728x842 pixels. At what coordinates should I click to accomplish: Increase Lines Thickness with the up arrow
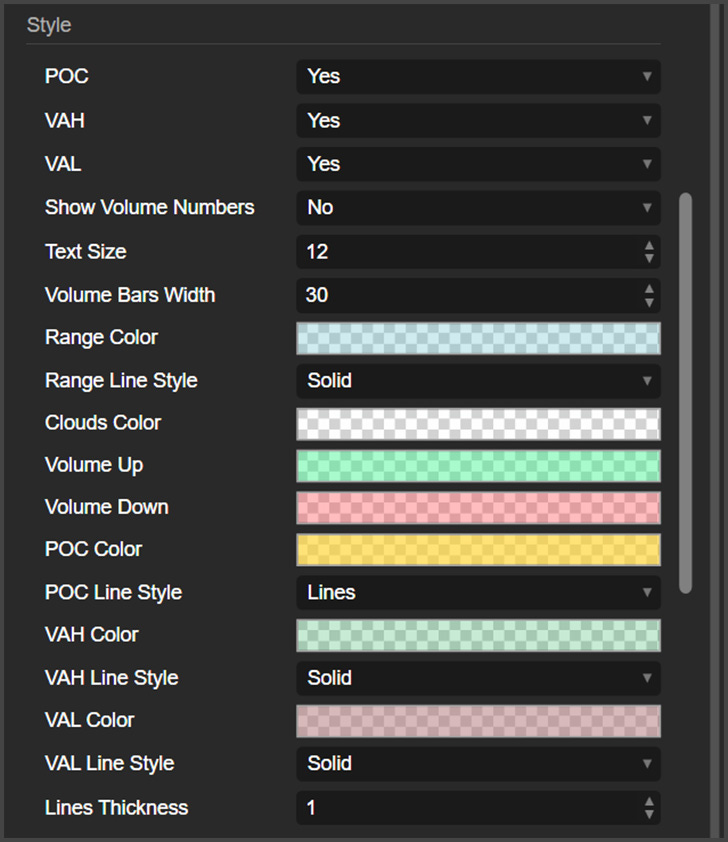(648, 803)
